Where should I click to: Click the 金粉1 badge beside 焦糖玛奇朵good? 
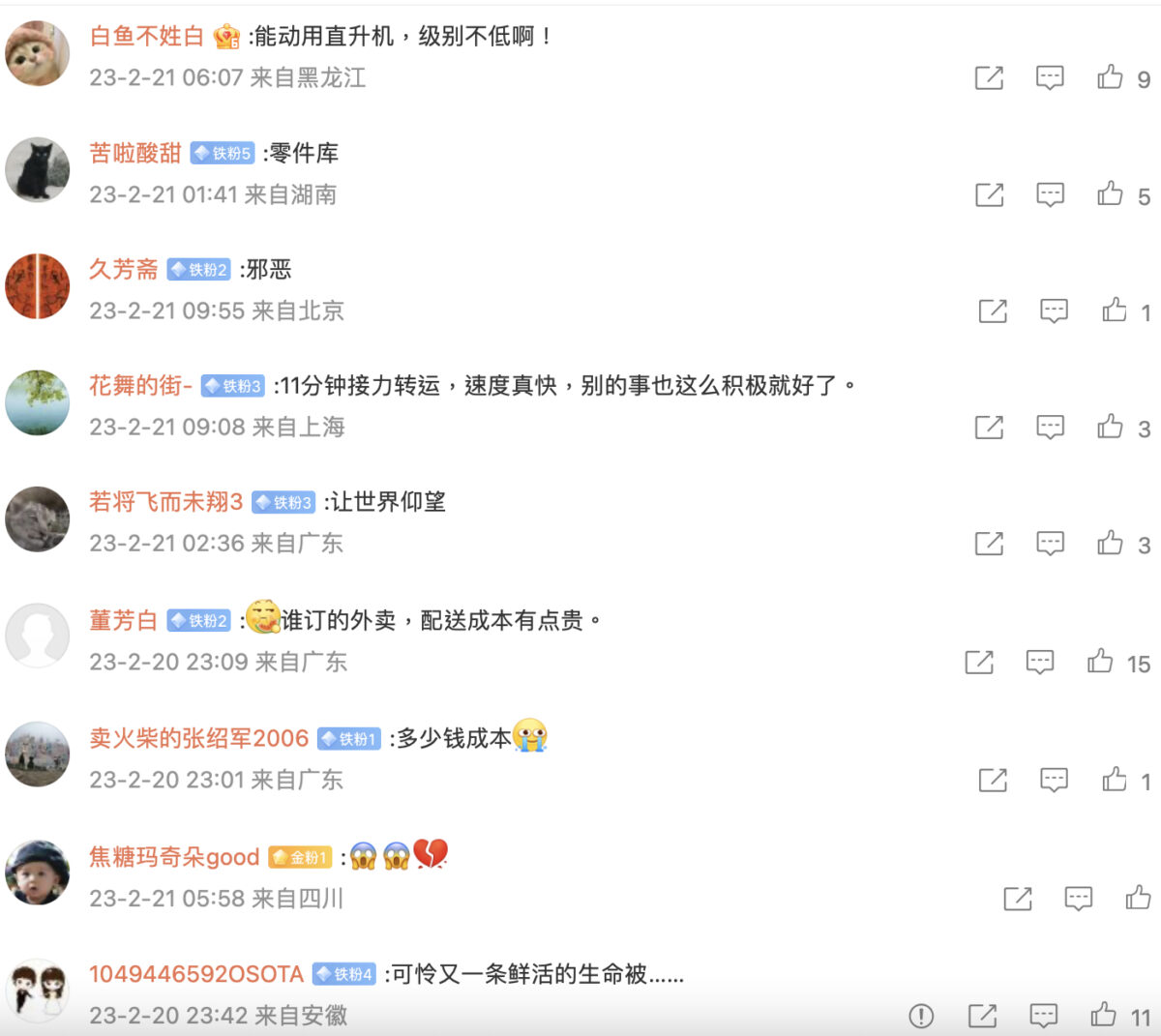coord(300,857)
